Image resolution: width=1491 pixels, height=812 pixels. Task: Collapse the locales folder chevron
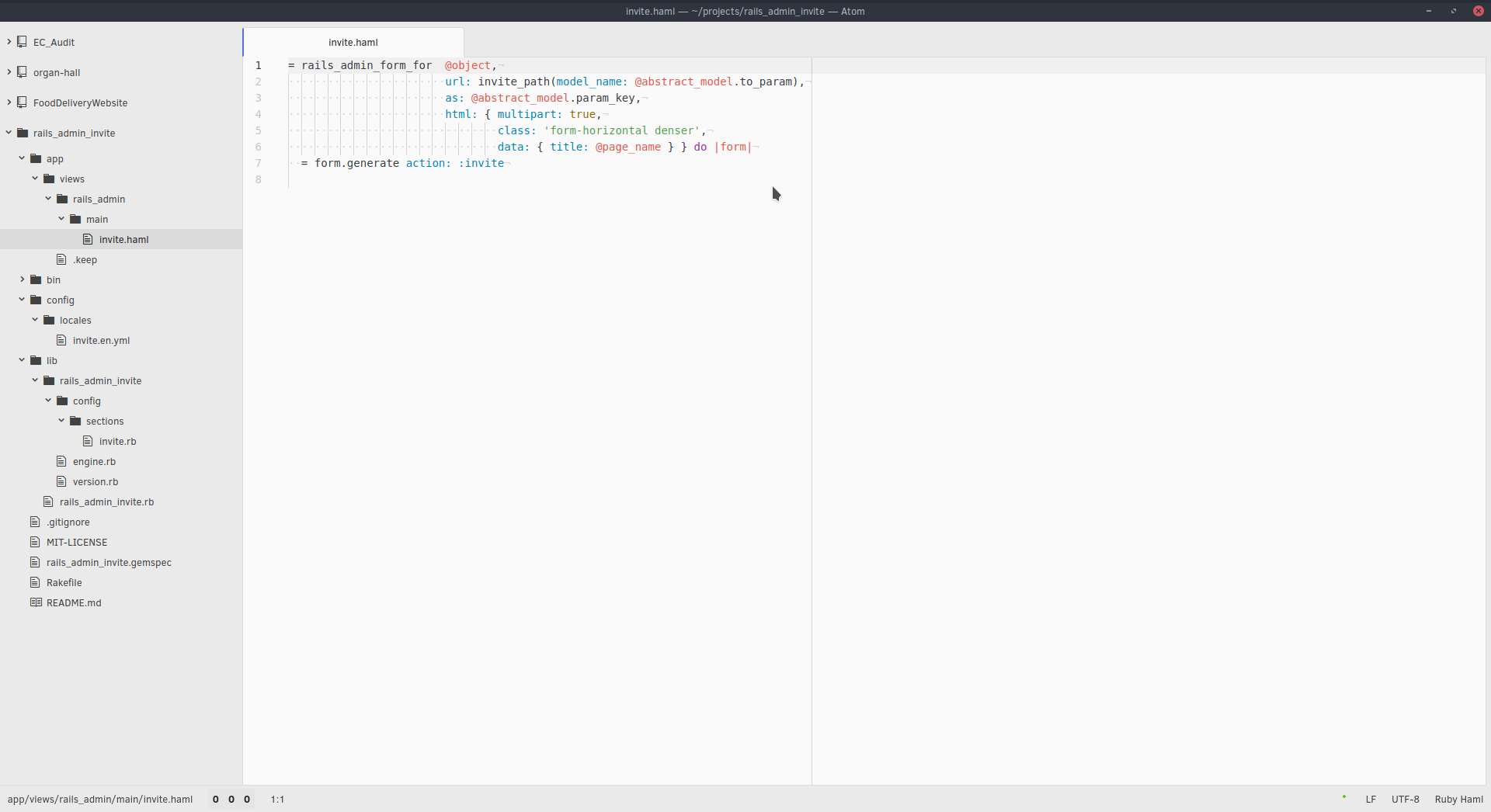36,320
